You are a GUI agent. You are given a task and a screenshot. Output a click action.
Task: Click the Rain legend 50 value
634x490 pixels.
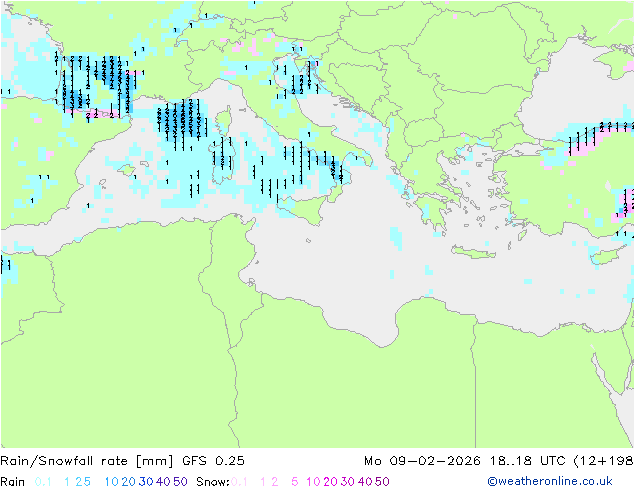[180, 482]
